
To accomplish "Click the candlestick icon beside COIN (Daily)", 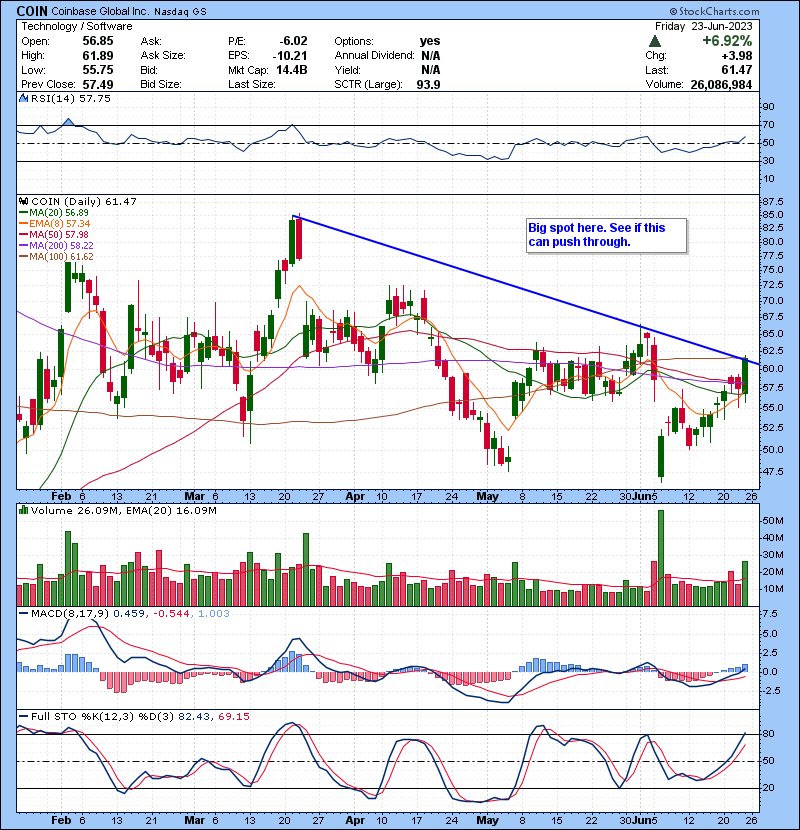I will point(23,201).
